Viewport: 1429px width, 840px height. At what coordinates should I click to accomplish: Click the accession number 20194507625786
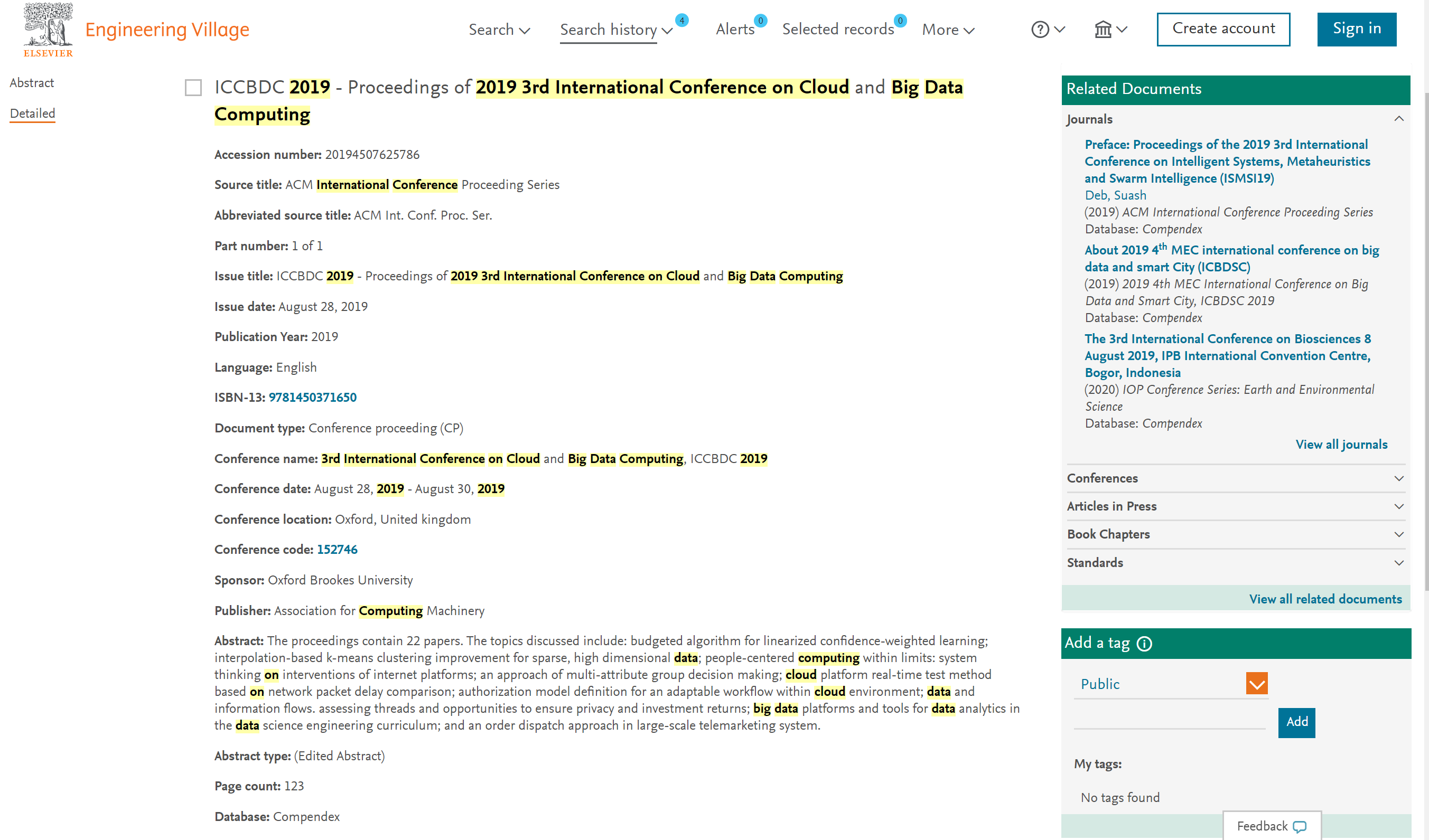point(372,155)
